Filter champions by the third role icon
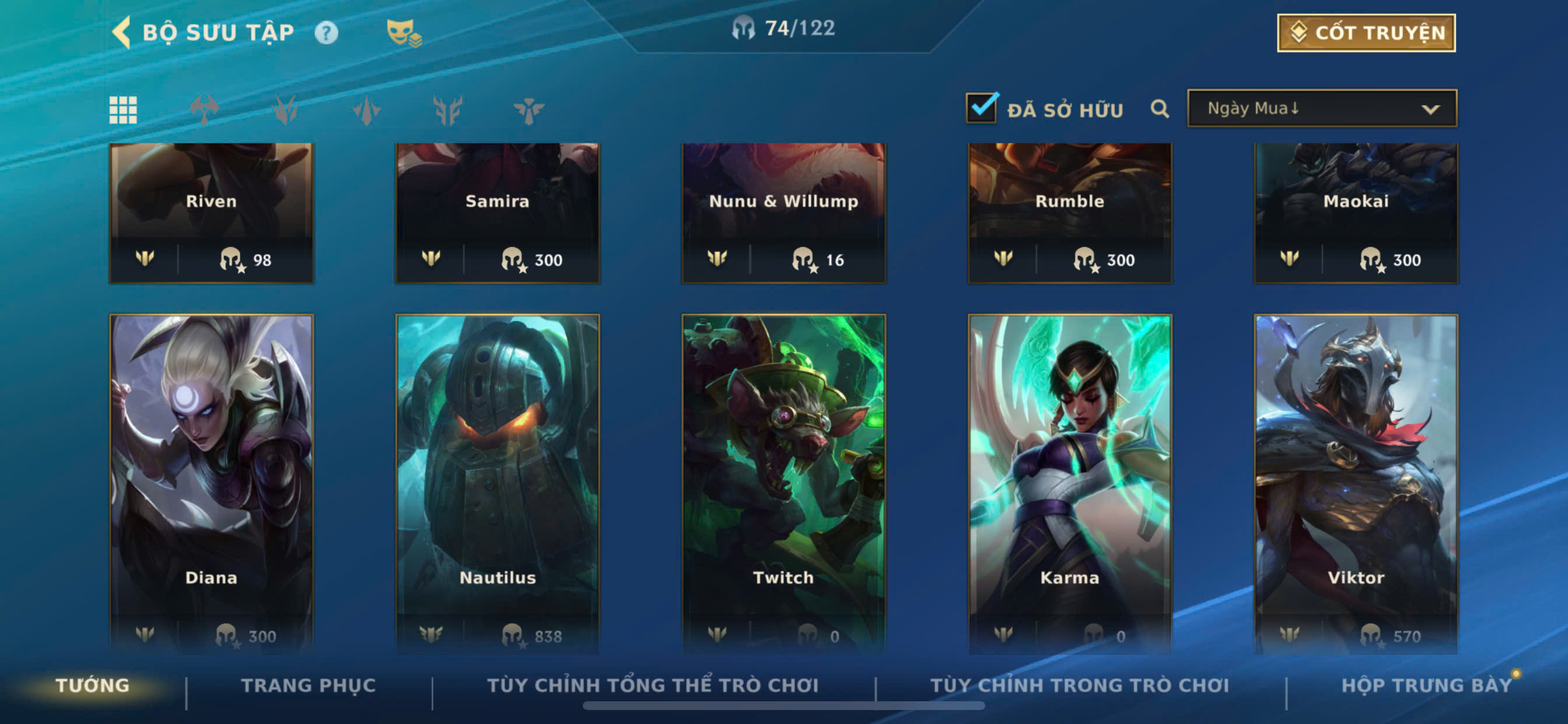 point(366,110)
